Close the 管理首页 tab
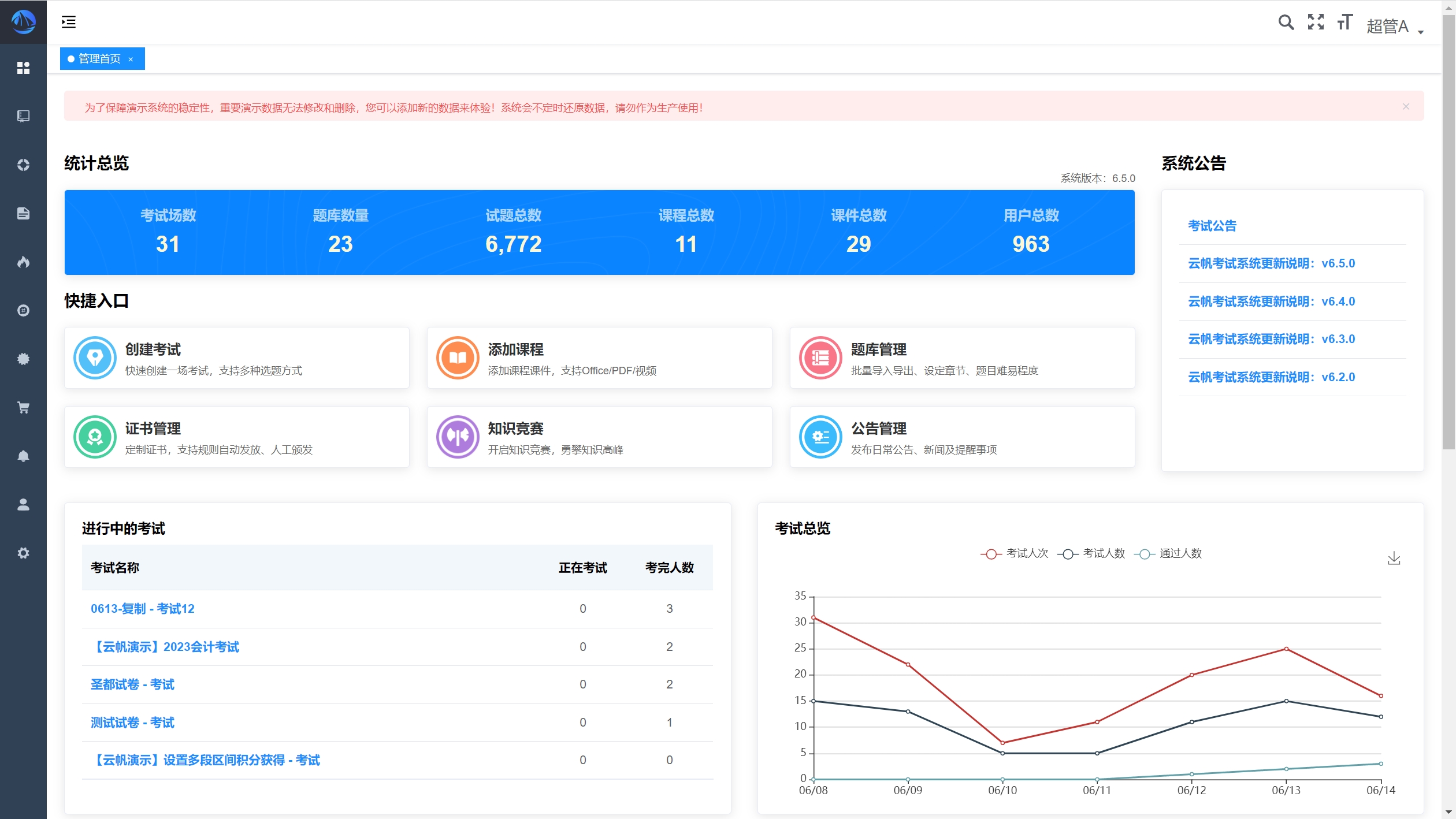The height and width of the screenshot is (819, 1456). click(x=131, y=59)
